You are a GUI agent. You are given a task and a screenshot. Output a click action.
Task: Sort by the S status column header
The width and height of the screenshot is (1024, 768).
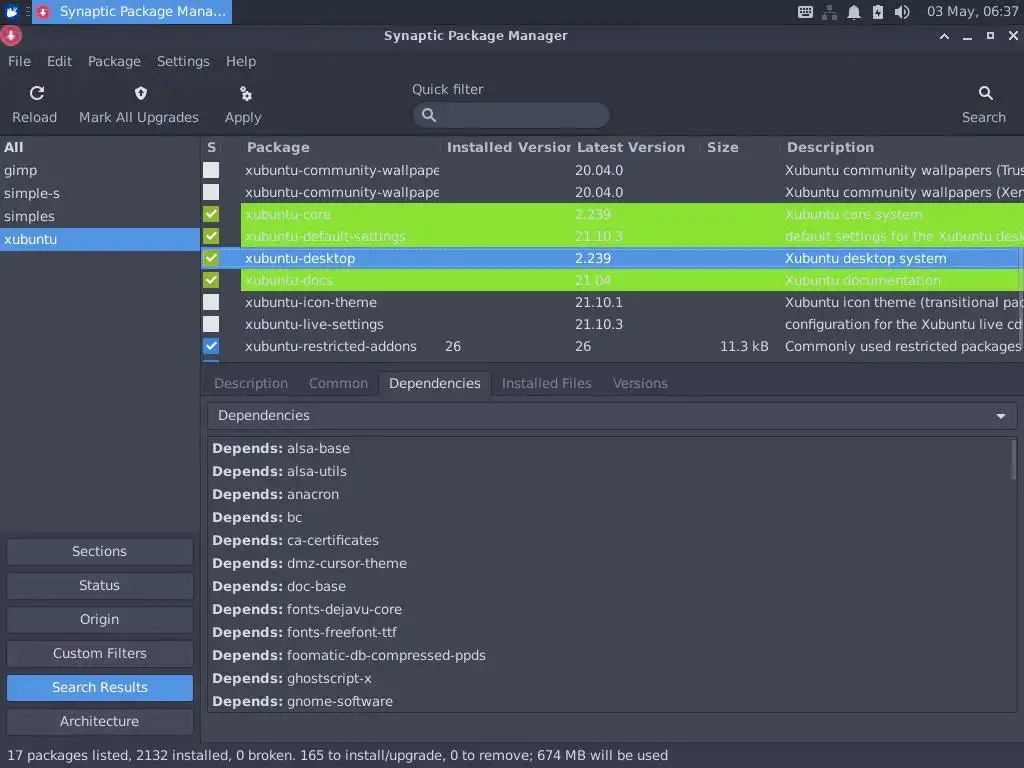[x=211, y=148]
